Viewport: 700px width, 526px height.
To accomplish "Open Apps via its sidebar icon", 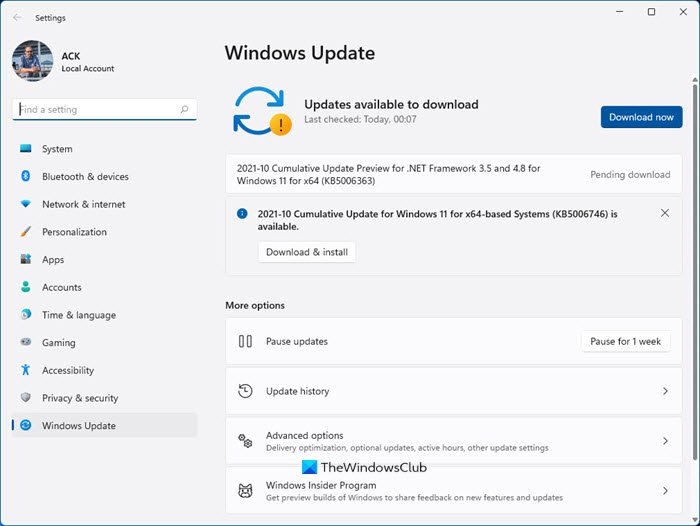I will click(x=25, y=259).
